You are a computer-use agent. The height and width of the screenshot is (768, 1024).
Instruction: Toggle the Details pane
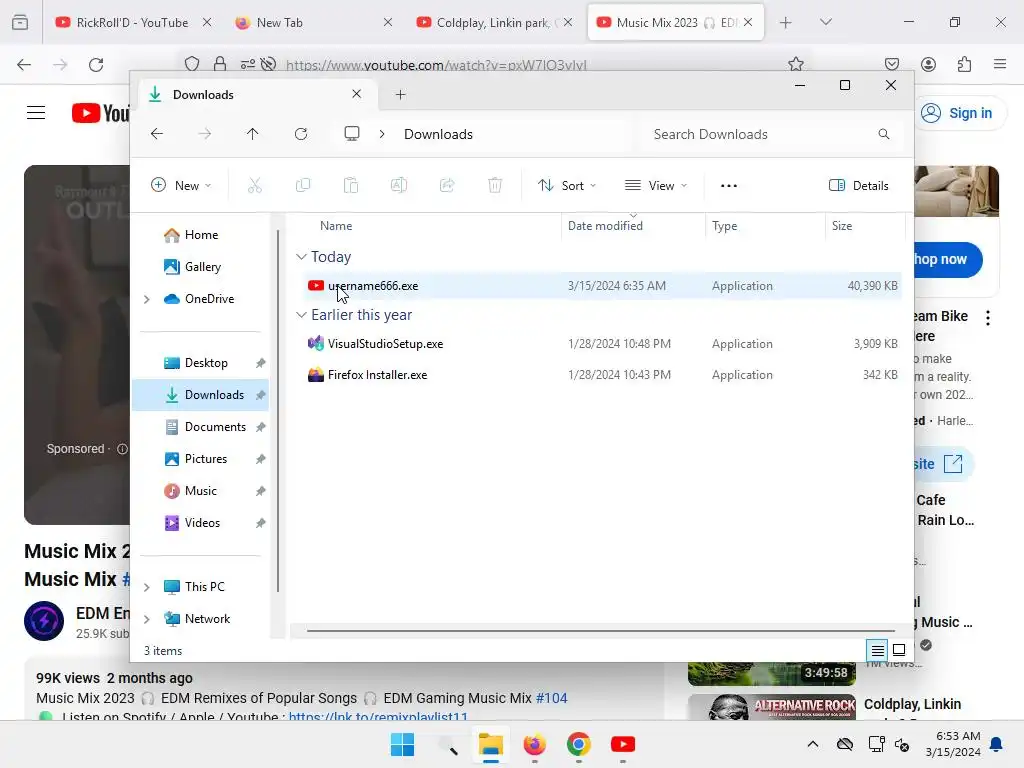pos(858,185)
